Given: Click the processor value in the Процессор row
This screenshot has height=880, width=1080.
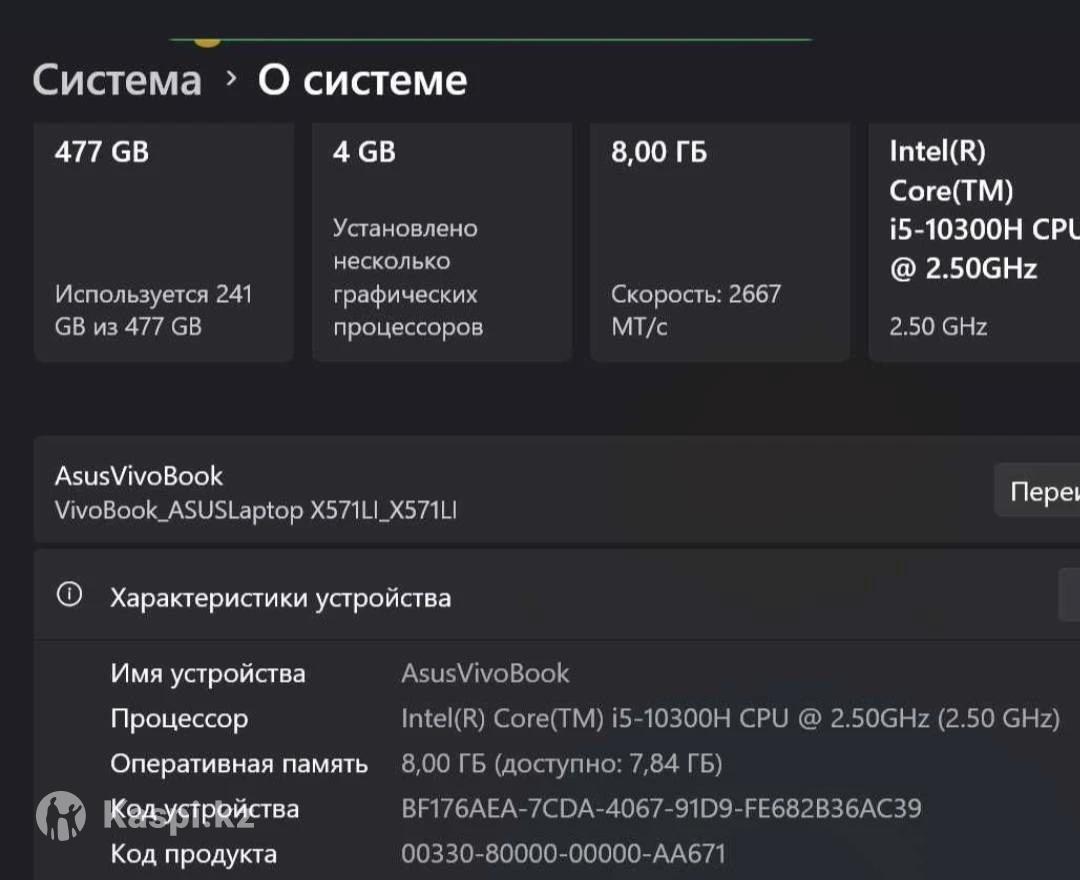Looking at the screenshot, I should (730, 718).
